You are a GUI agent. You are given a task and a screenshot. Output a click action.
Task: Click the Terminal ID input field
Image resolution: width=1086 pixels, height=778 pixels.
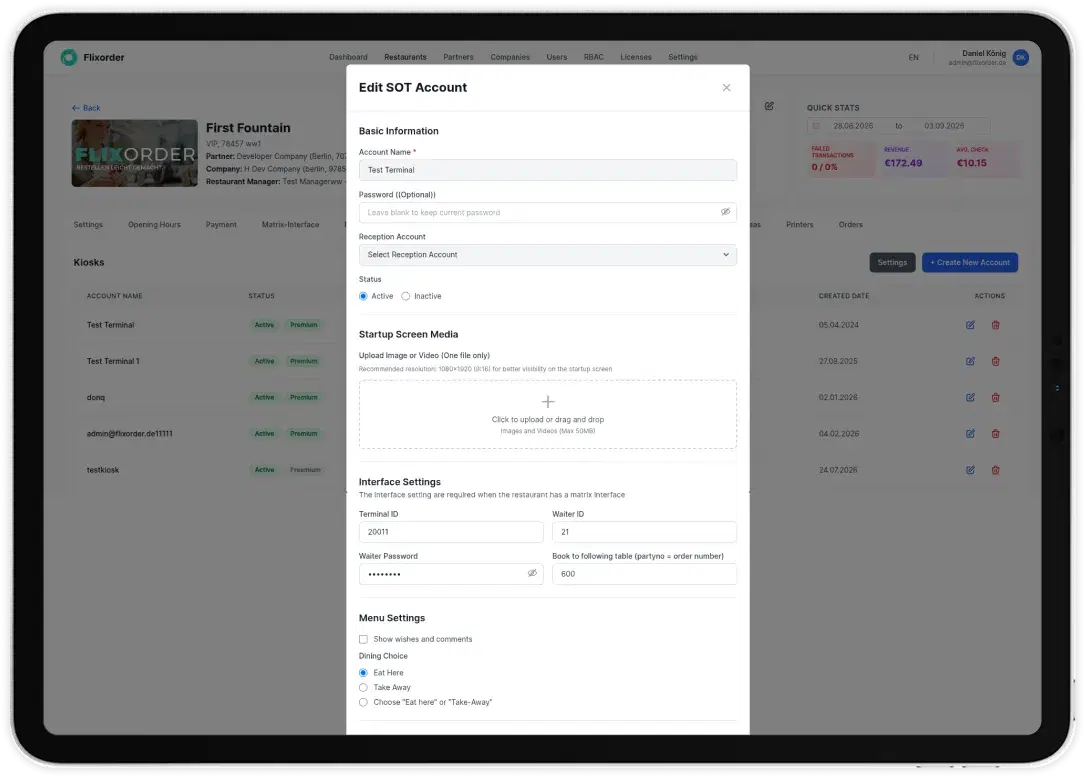451,532
